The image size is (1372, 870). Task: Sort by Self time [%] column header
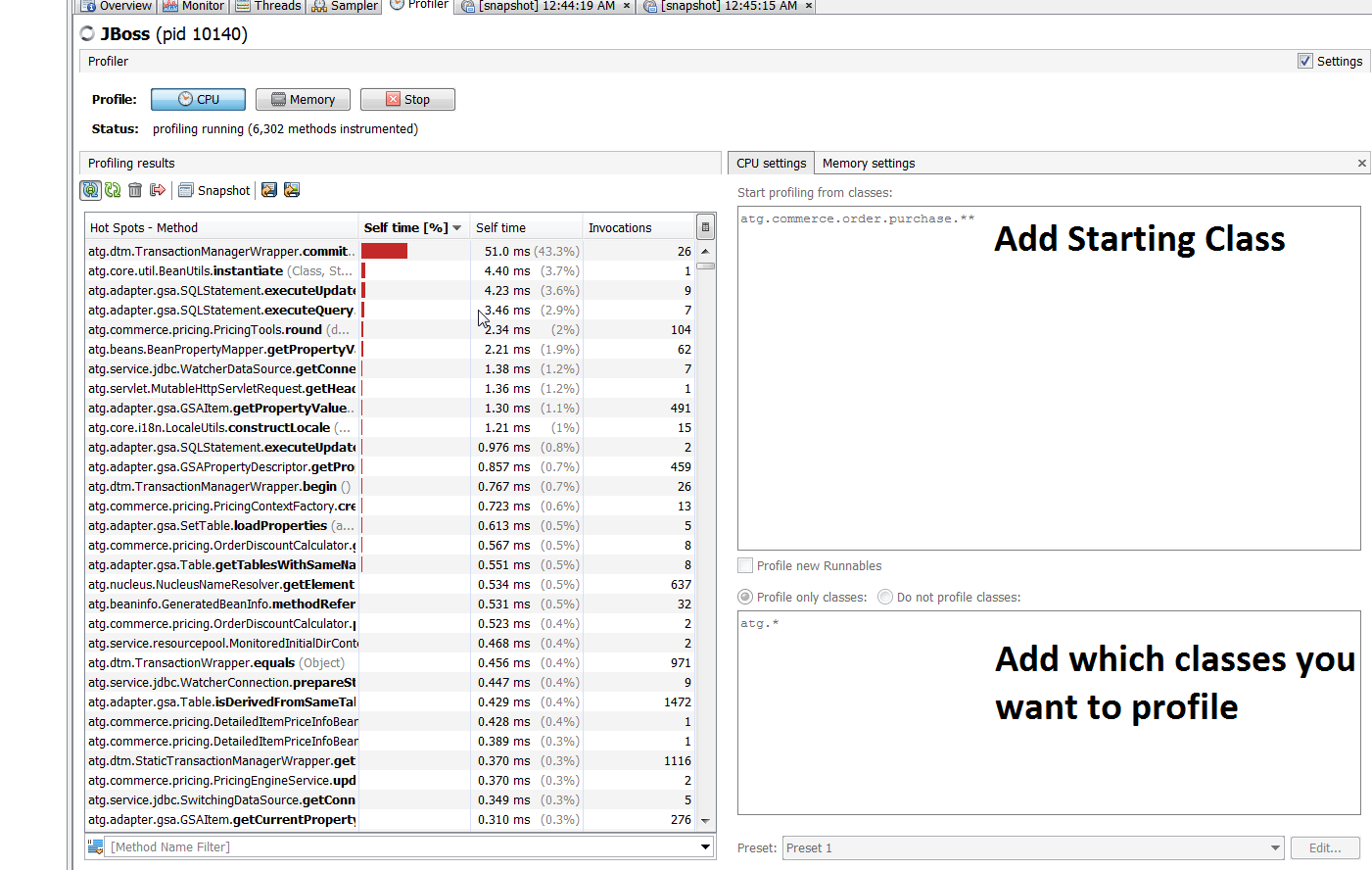(x=414, y=227)
